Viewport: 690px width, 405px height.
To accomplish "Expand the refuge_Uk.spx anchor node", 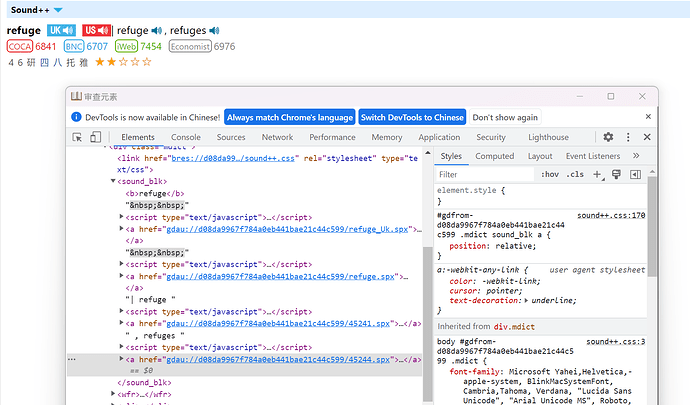I will point(121,228).
